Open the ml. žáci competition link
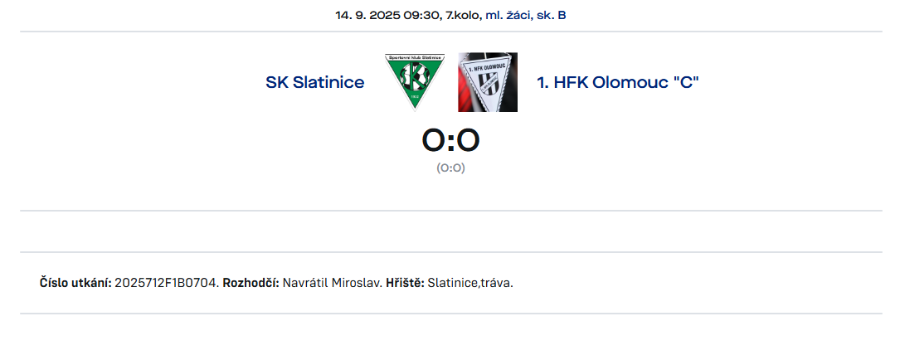 click(x=508, y=16)
